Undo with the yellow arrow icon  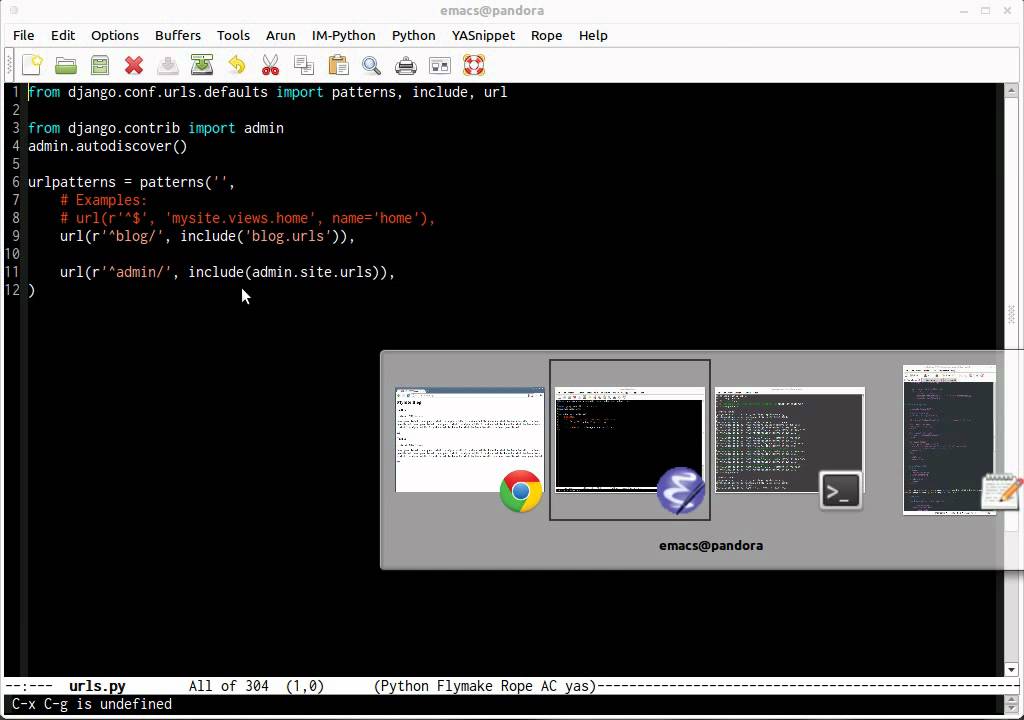click(x=236, y=65)
